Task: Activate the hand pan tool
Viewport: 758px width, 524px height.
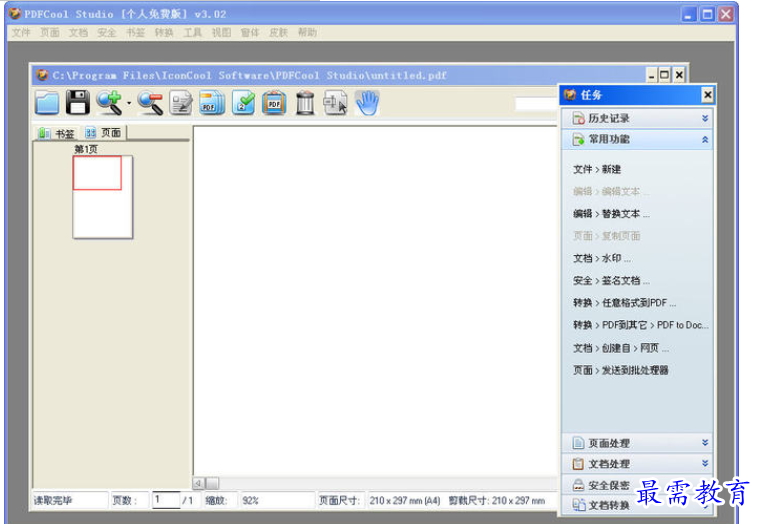Action: (367, 103)
